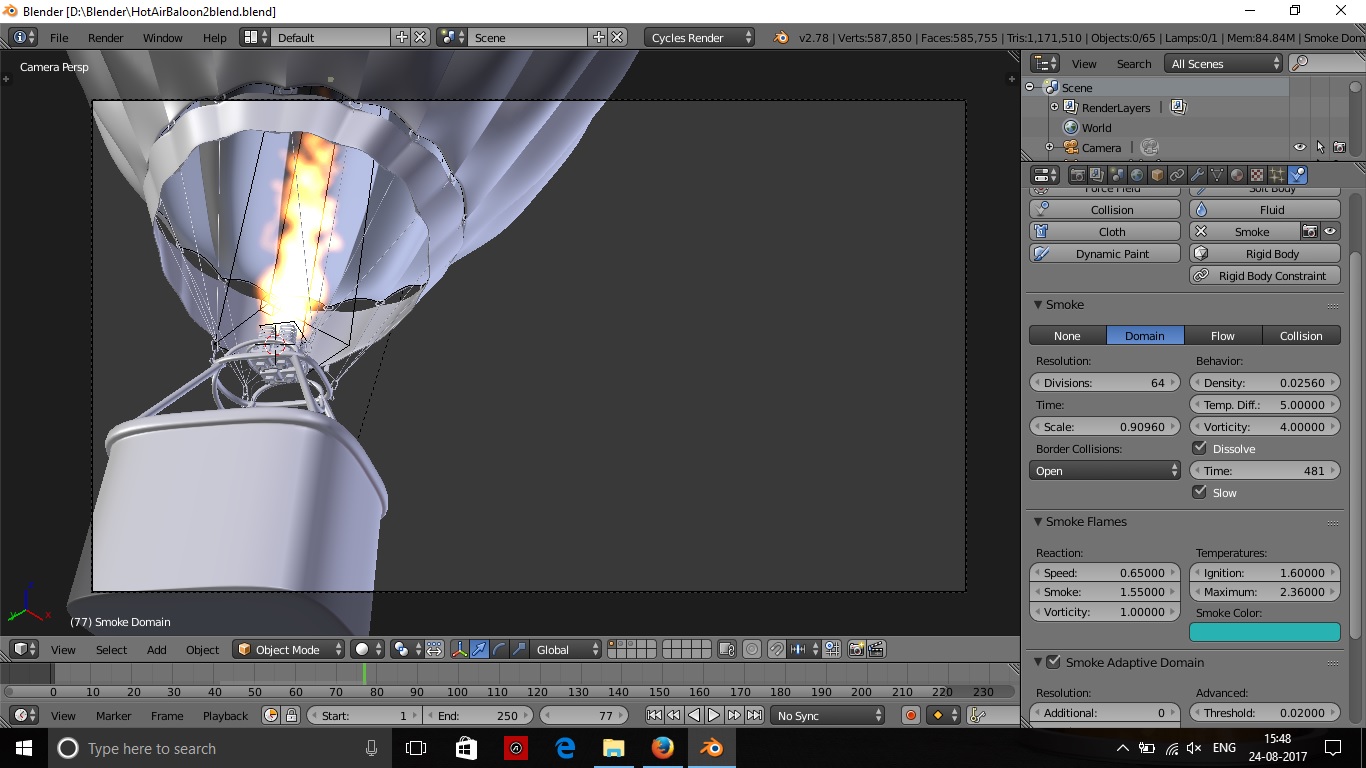Toggle the Dissolve checkbox
The height and width of the screenshot is (768, 1366).
pos(1200,448)
